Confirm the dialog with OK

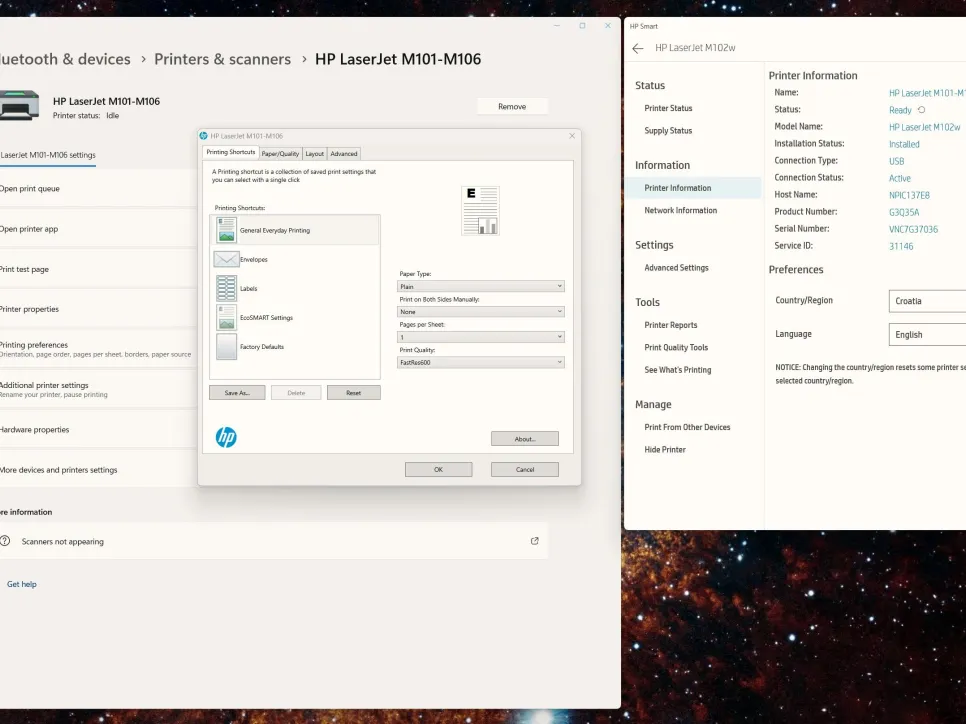pos(439,470)
